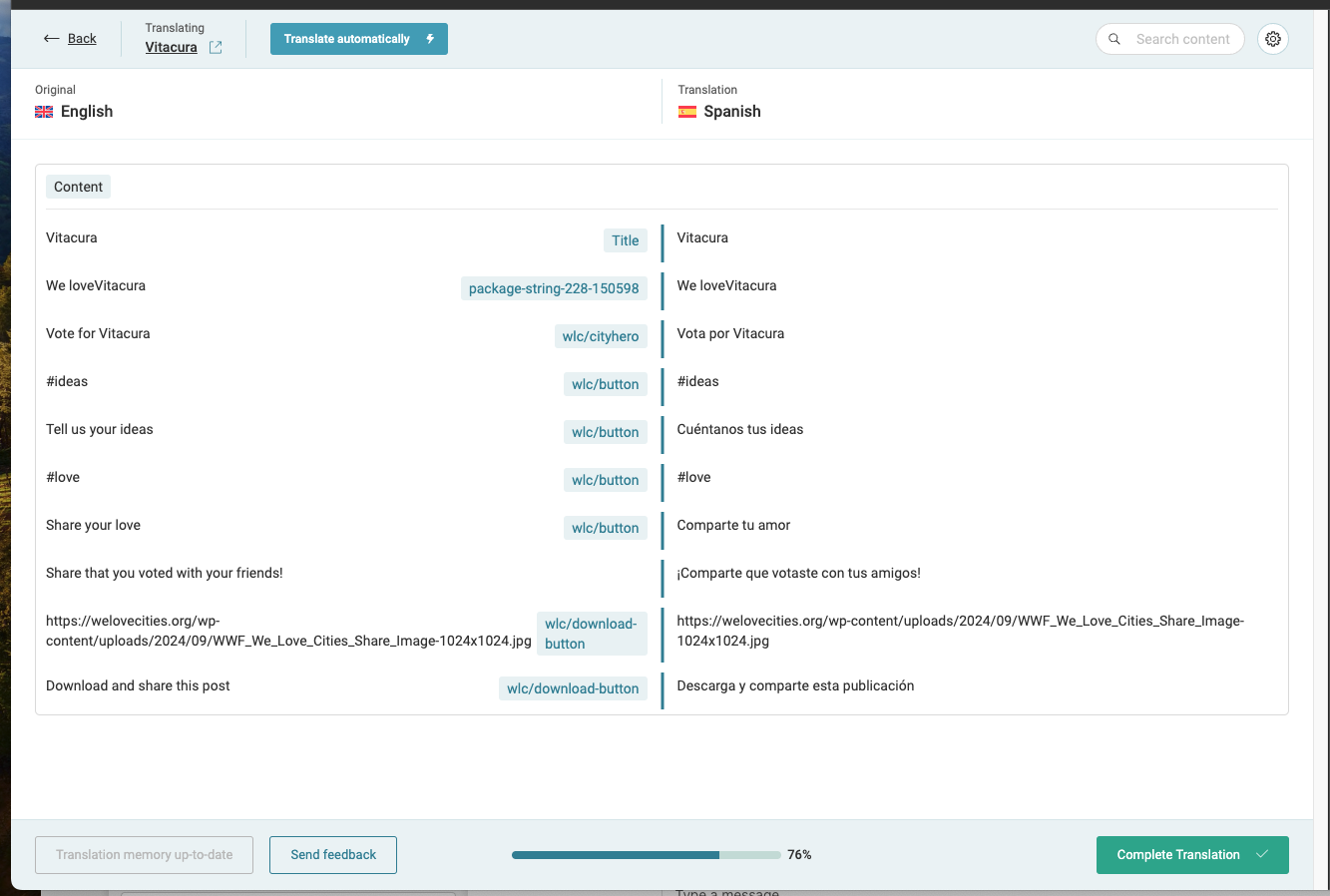Click the lightning bolt on Translate automatically
The image size is (1330, 896).
click(430, 39)
